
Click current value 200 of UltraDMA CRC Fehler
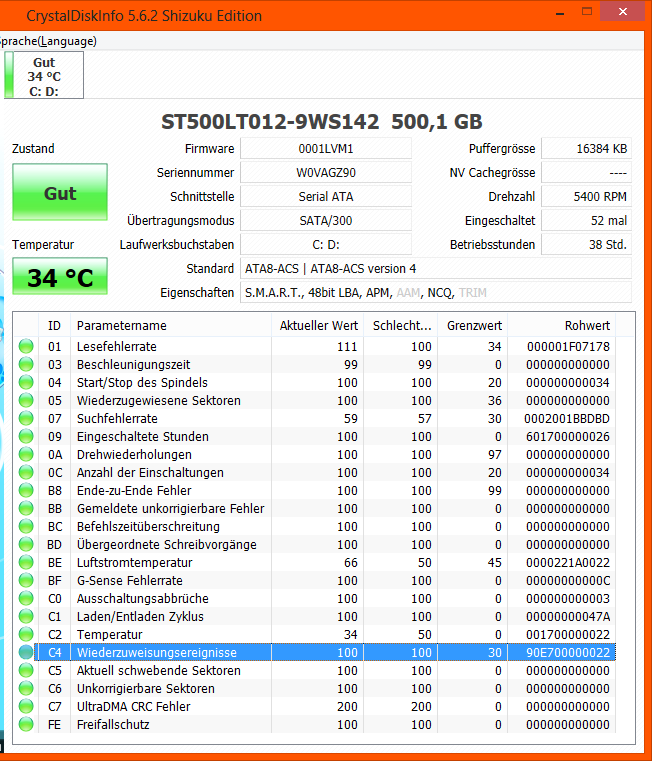[x=347, y=707]
